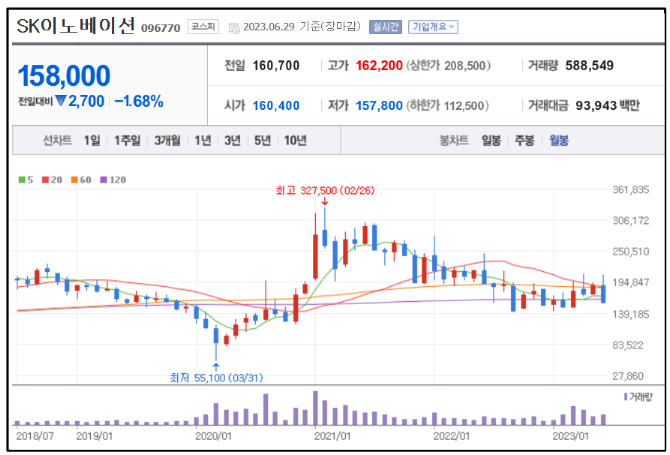Click the 시가 value 160,400
Screen dimensions: 670x455
(x=276, y=105)
